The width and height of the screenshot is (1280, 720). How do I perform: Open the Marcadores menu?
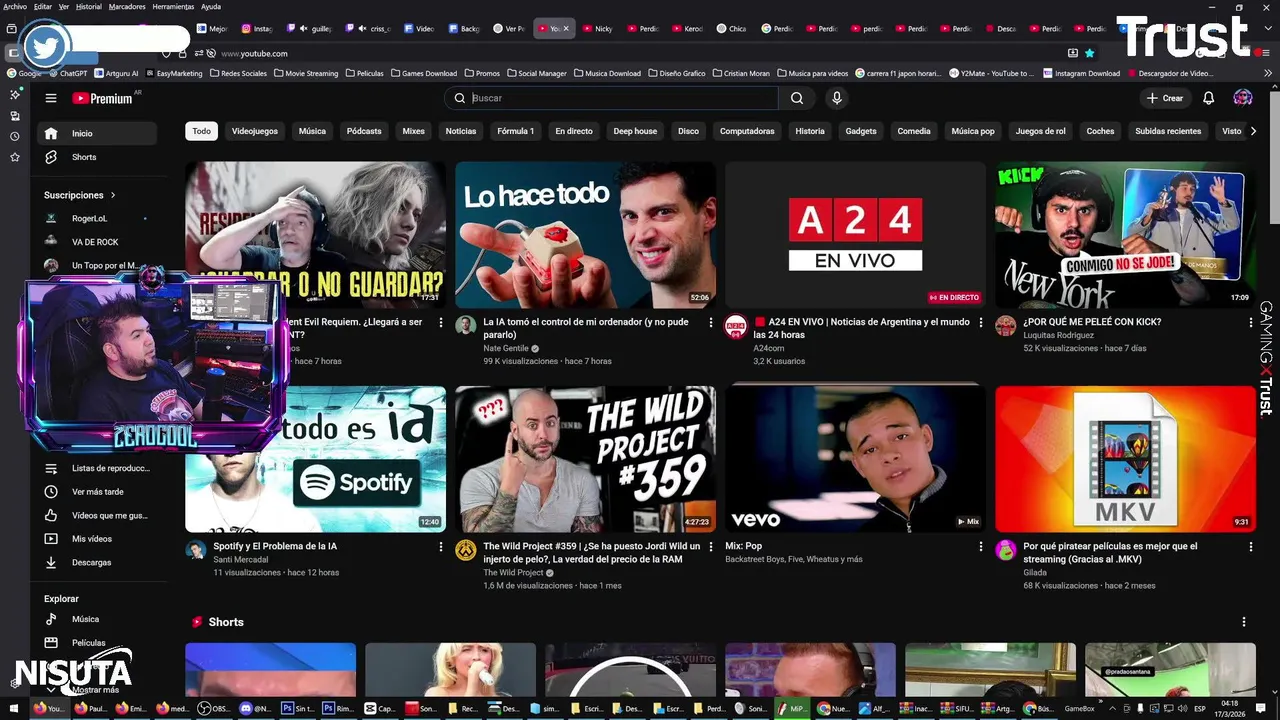[x=127, y=6]
